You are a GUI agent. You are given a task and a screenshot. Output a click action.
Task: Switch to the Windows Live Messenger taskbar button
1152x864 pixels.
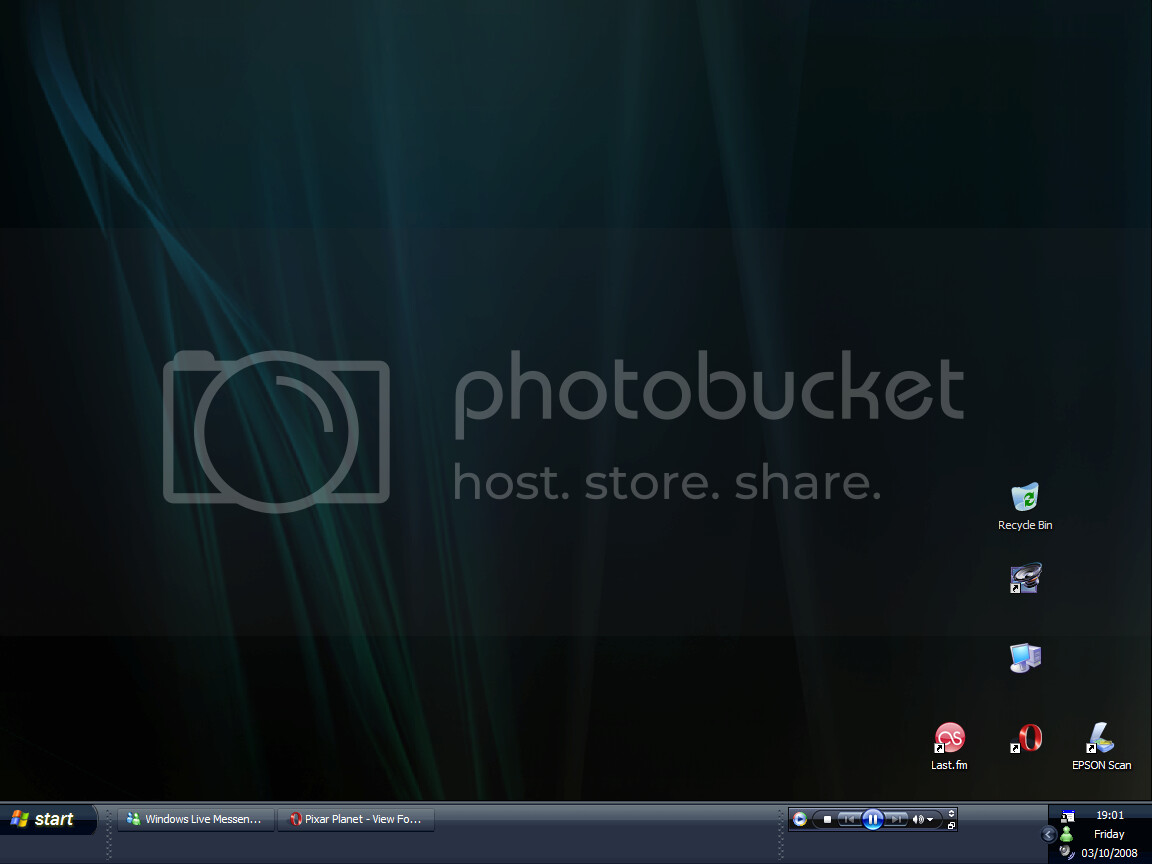point(196,819)
